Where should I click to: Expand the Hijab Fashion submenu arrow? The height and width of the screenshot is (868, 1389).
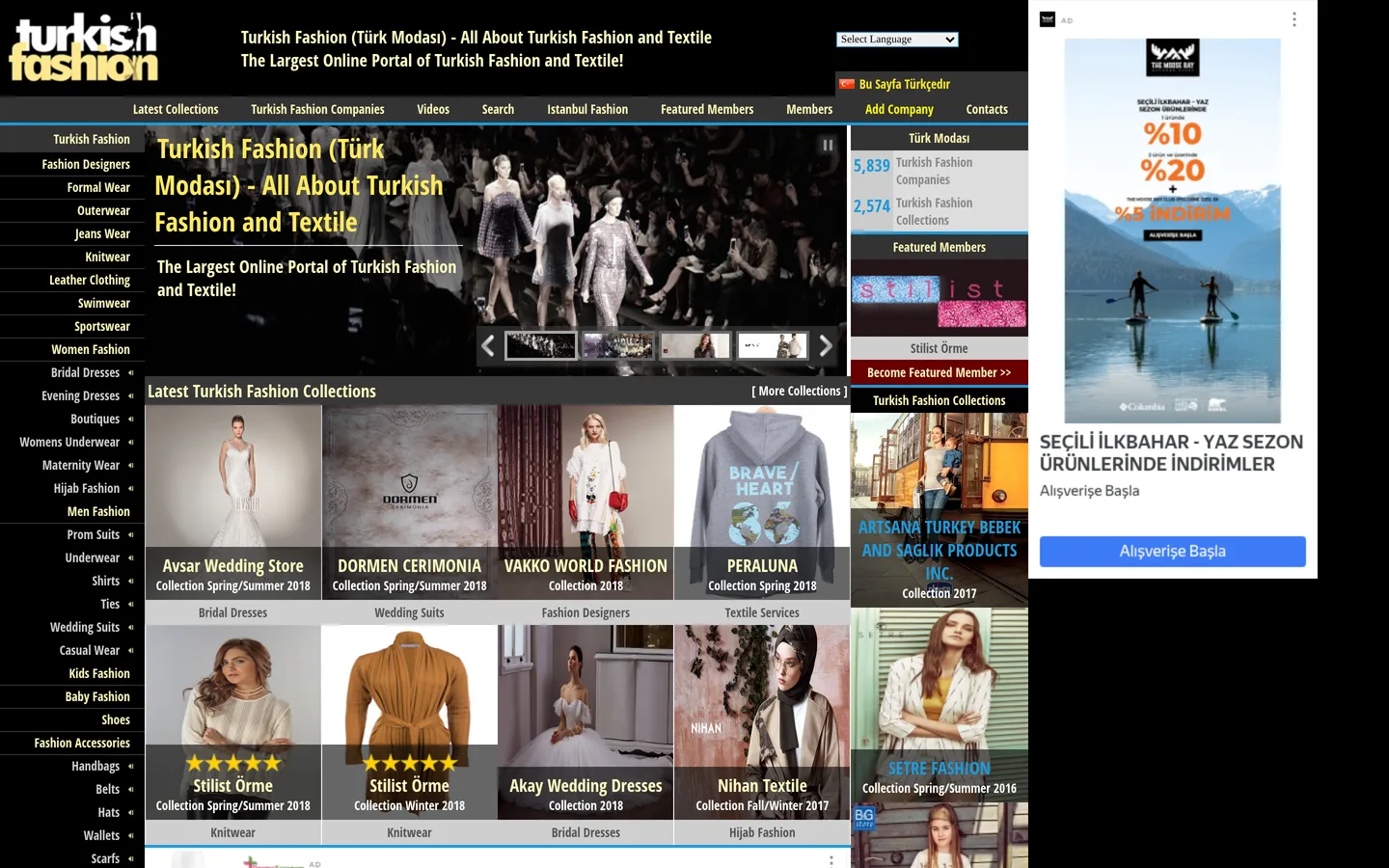[131, 488]
